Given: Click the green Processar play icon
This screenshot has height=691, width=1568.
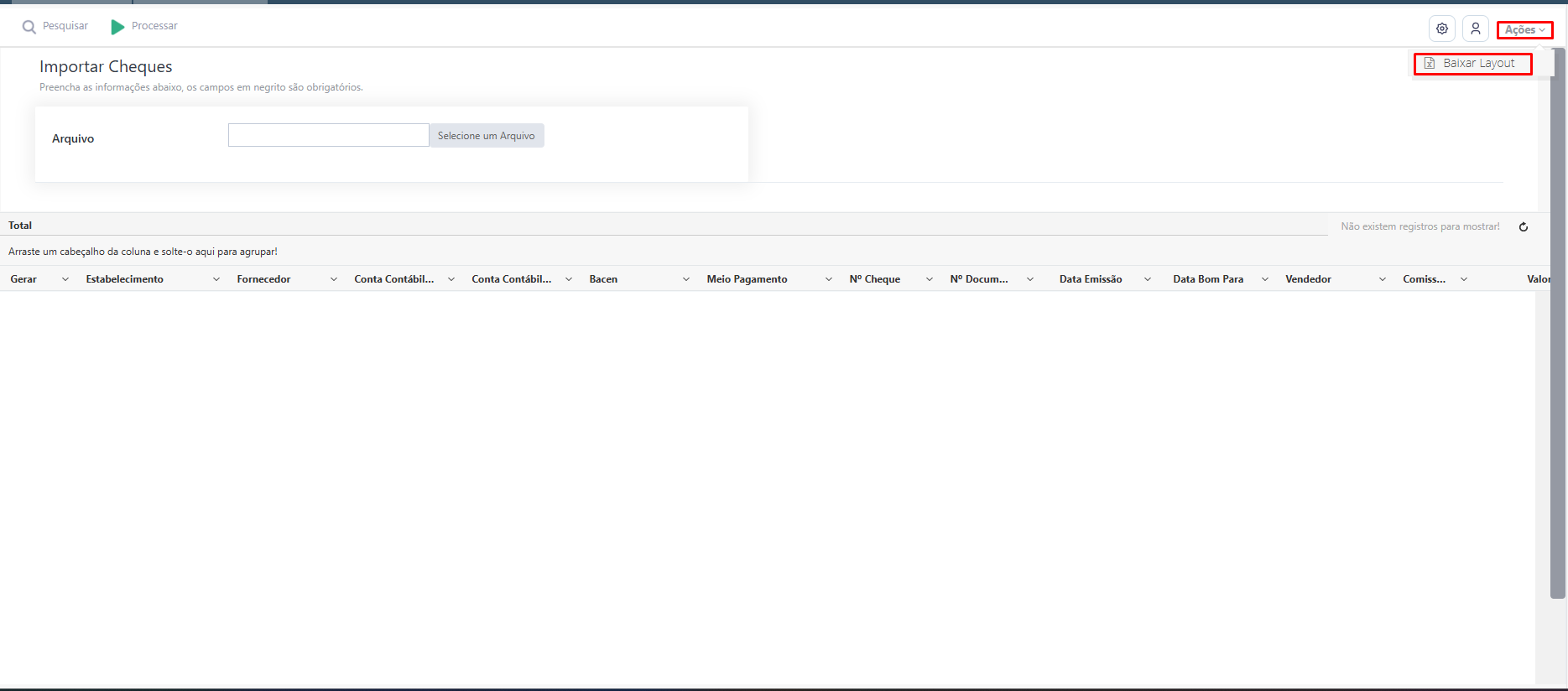Looking at the screenshot, I should coord(117,27).
